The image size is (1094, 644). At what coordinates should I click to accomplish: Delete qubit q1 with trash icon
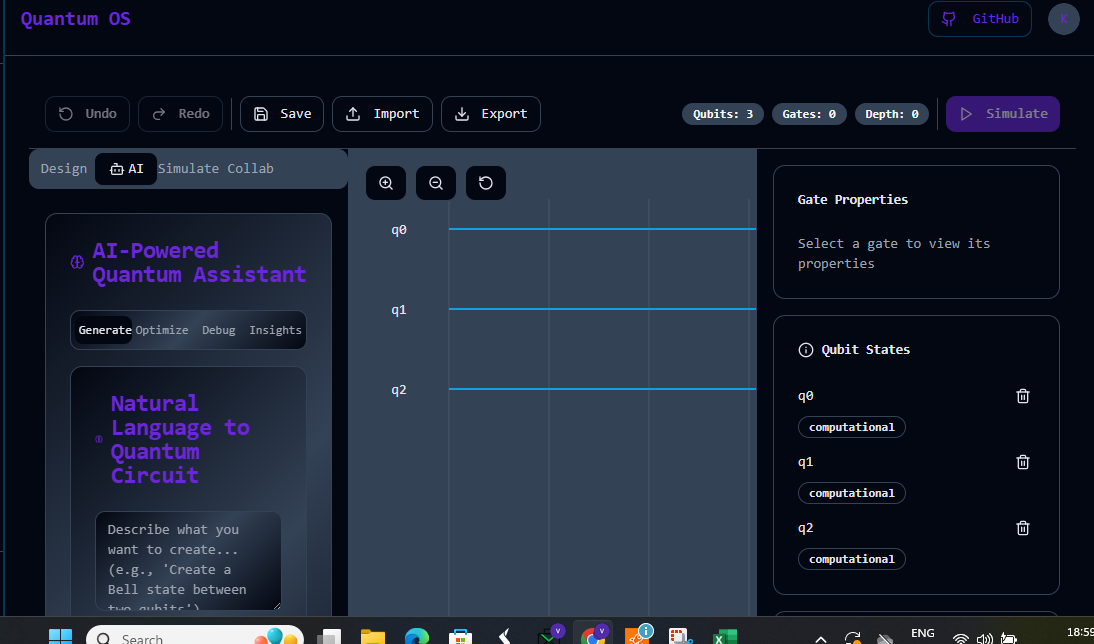1023,462
